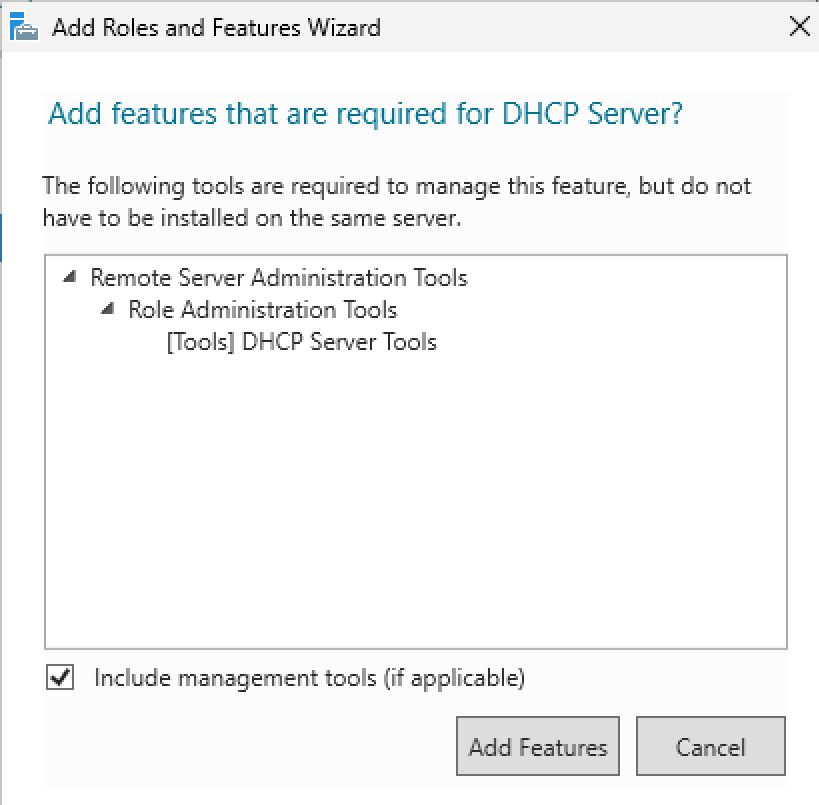Click the wizard icon in the title bar
Screen dimensions: 819x805
tap(24, 27)
